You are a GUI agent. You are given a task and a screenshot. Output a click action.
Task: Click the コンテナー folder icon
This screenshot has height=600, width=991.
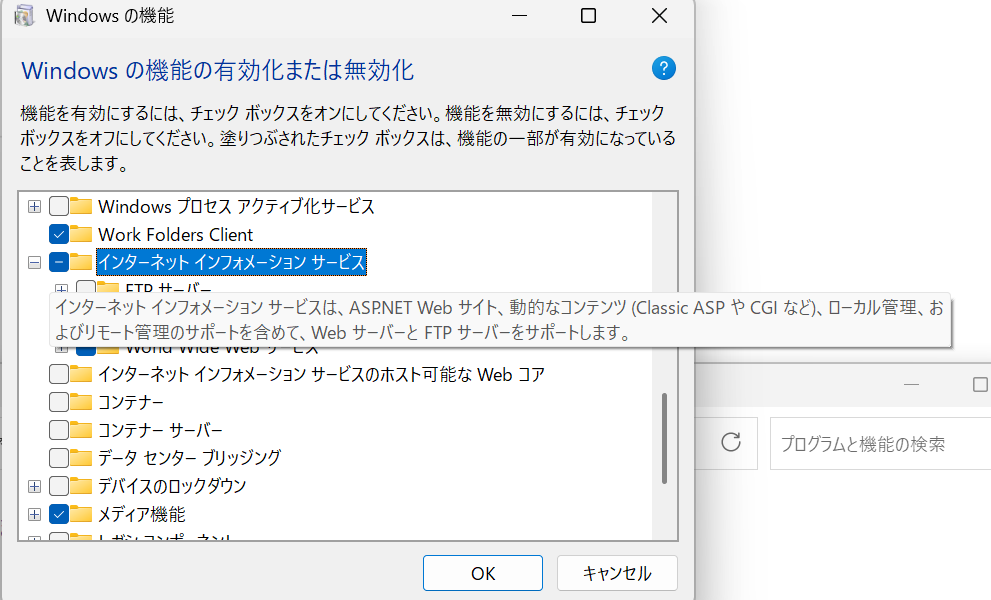click(x=81, y=402)
